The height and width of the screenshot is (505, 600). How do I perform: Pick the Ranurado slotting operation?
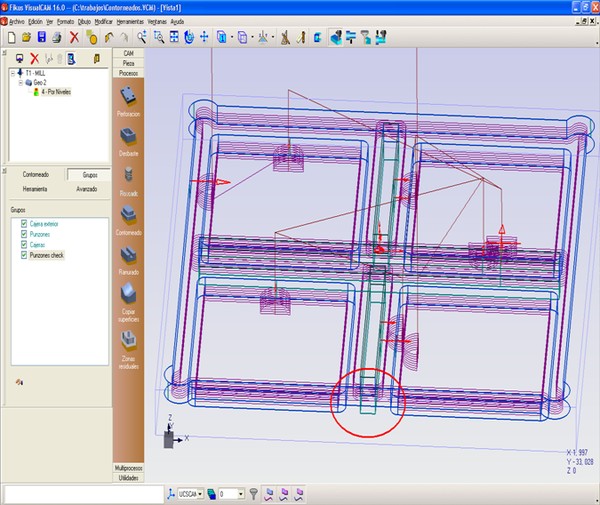point(128,255)
